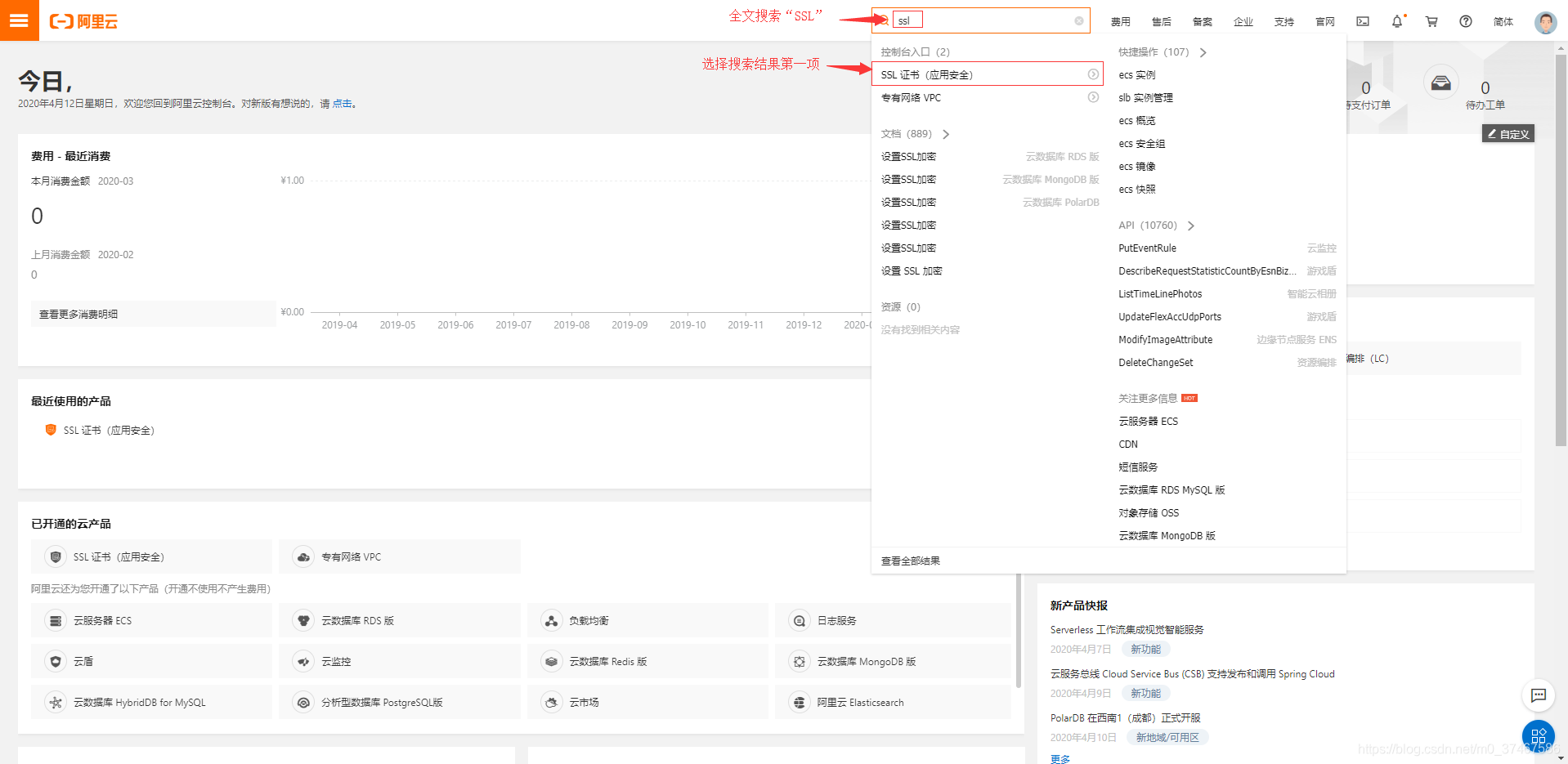The image size is (1568, 764).
Task: Open the shopping cart icon
Action: 1431,21
